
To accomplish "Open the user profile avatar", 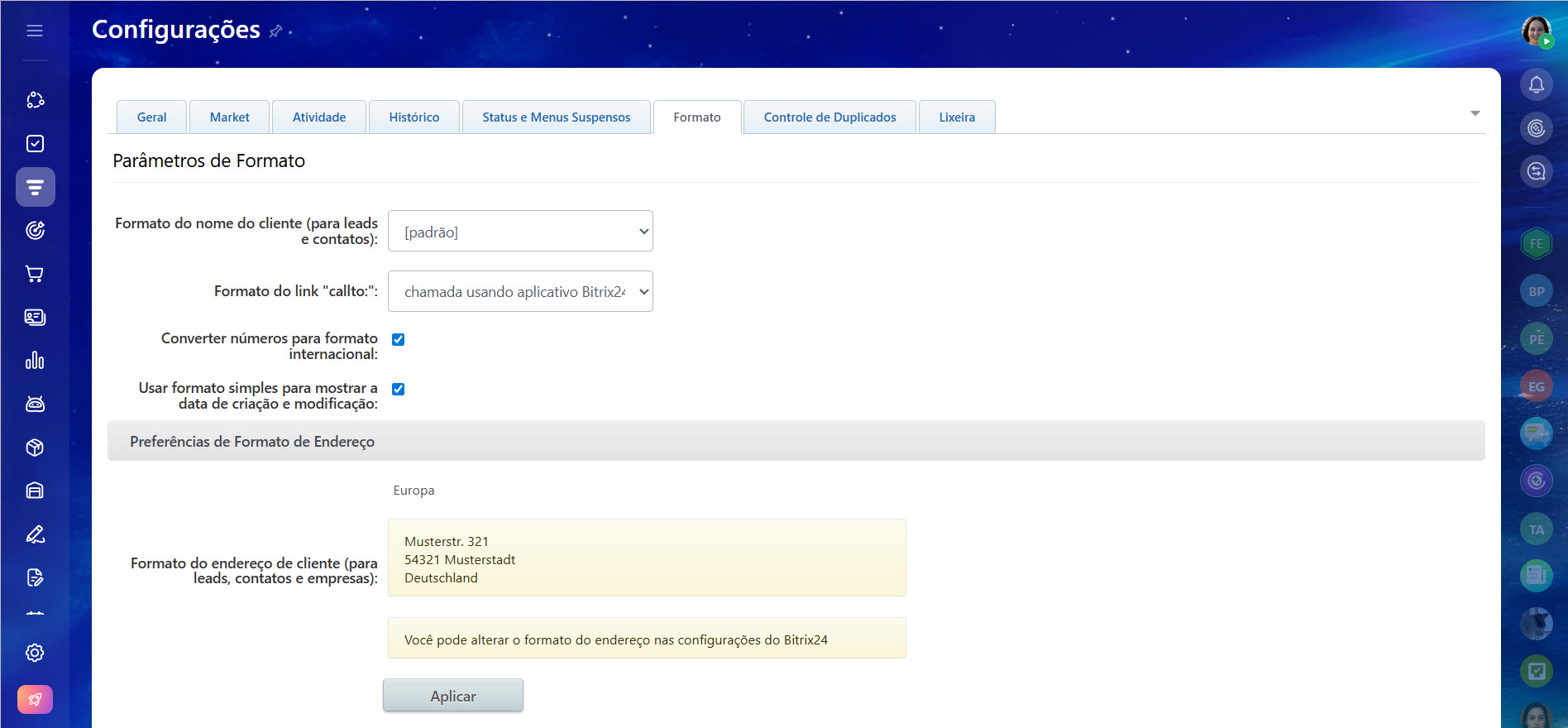I will pyautogui.click(x=1536, y=31).
